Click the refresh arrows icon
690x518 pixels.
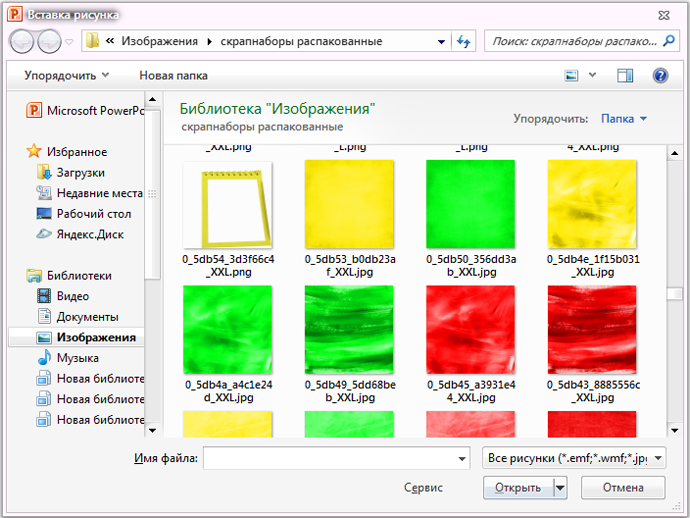click(463, 41)
